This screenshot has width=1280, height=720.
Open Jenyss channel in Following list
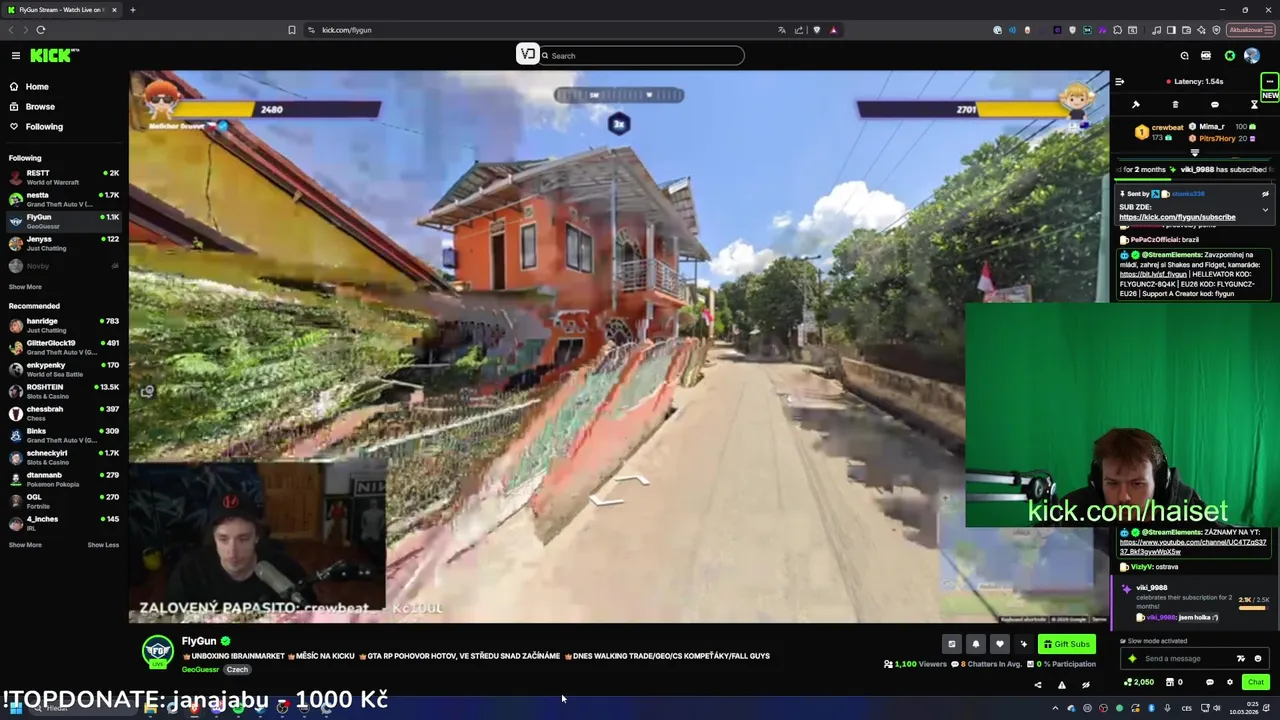63,243
